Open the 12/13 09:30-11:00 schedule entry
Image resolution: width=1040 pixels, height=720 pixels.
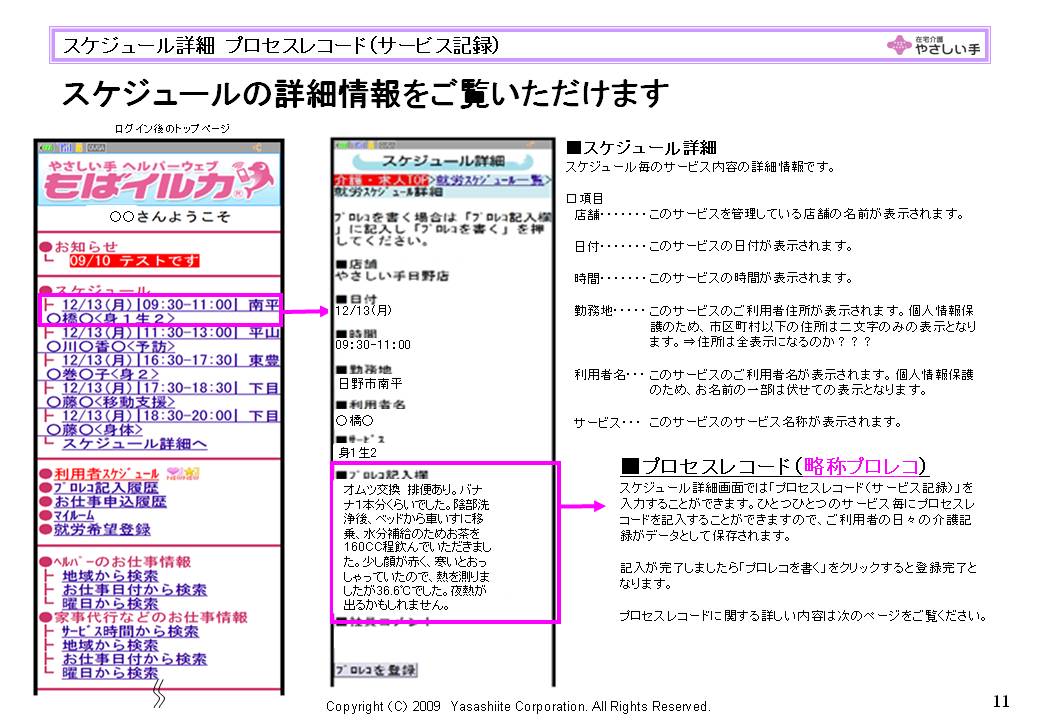(160, 311)
